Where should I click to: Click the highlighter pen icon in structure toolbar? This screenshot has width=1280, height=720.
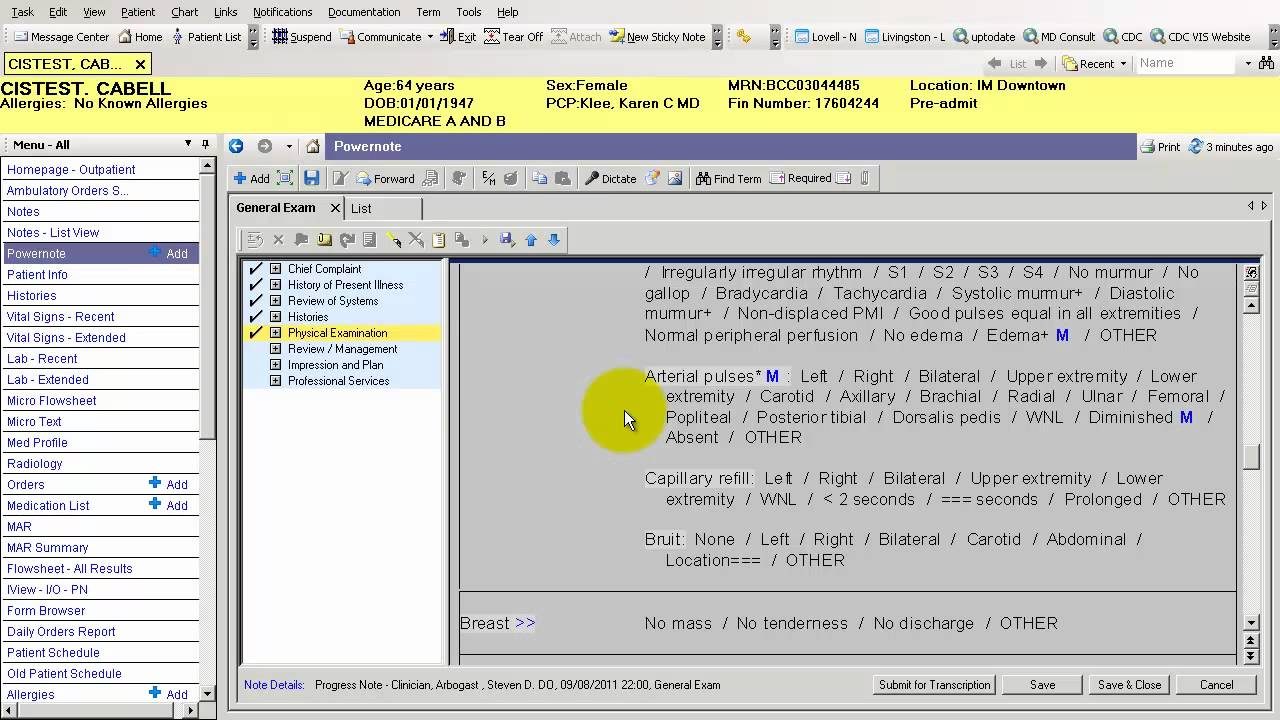(393, 240)
